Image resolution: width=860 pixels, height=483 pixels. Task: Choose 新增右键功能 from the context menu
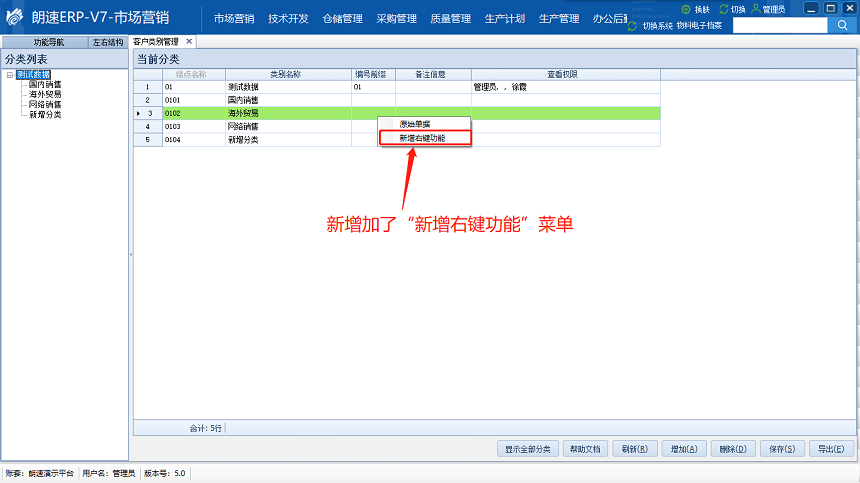pyautogui.click(x=423, y=138)
